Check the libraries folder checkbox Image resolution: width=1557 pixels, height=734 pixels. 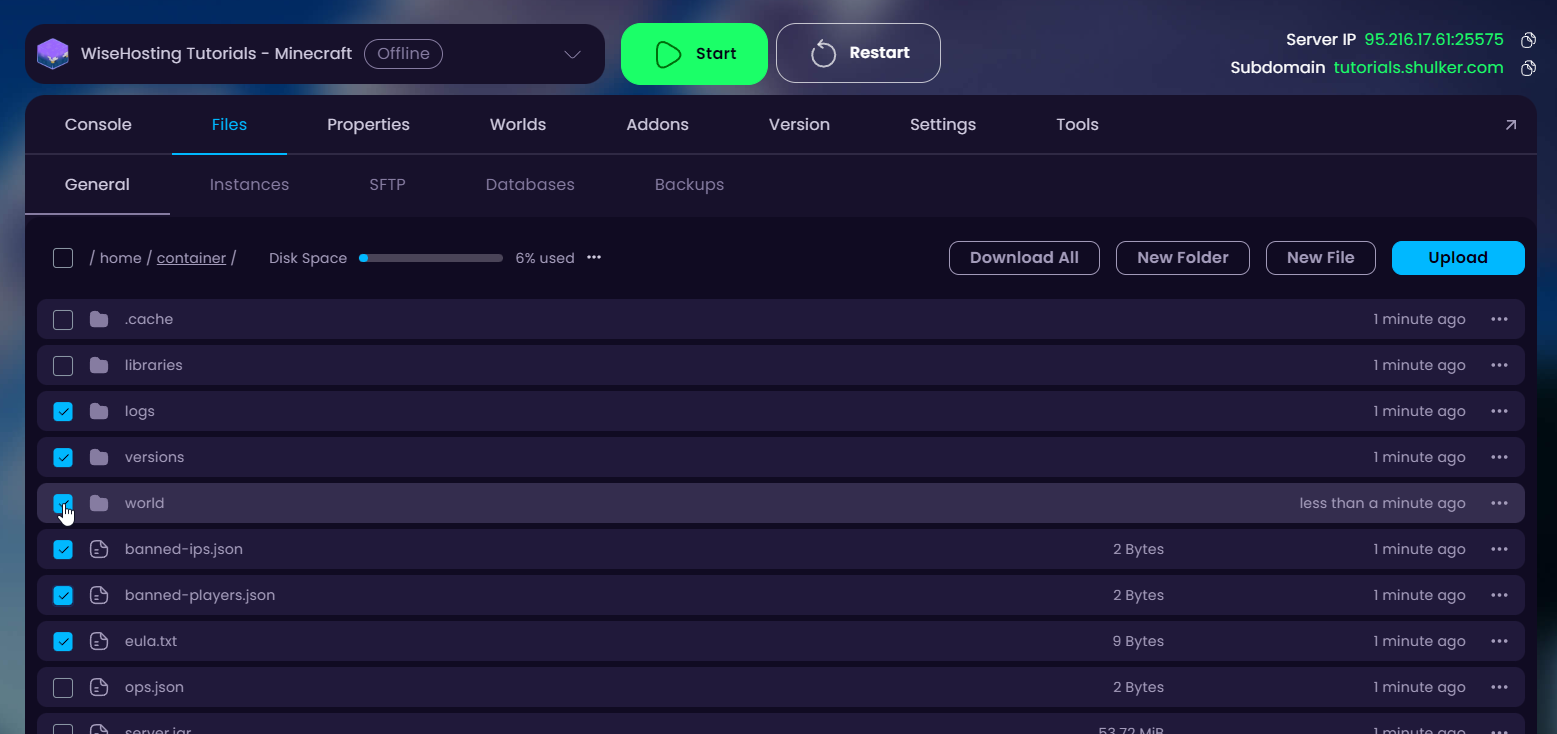tap(63, 366)
